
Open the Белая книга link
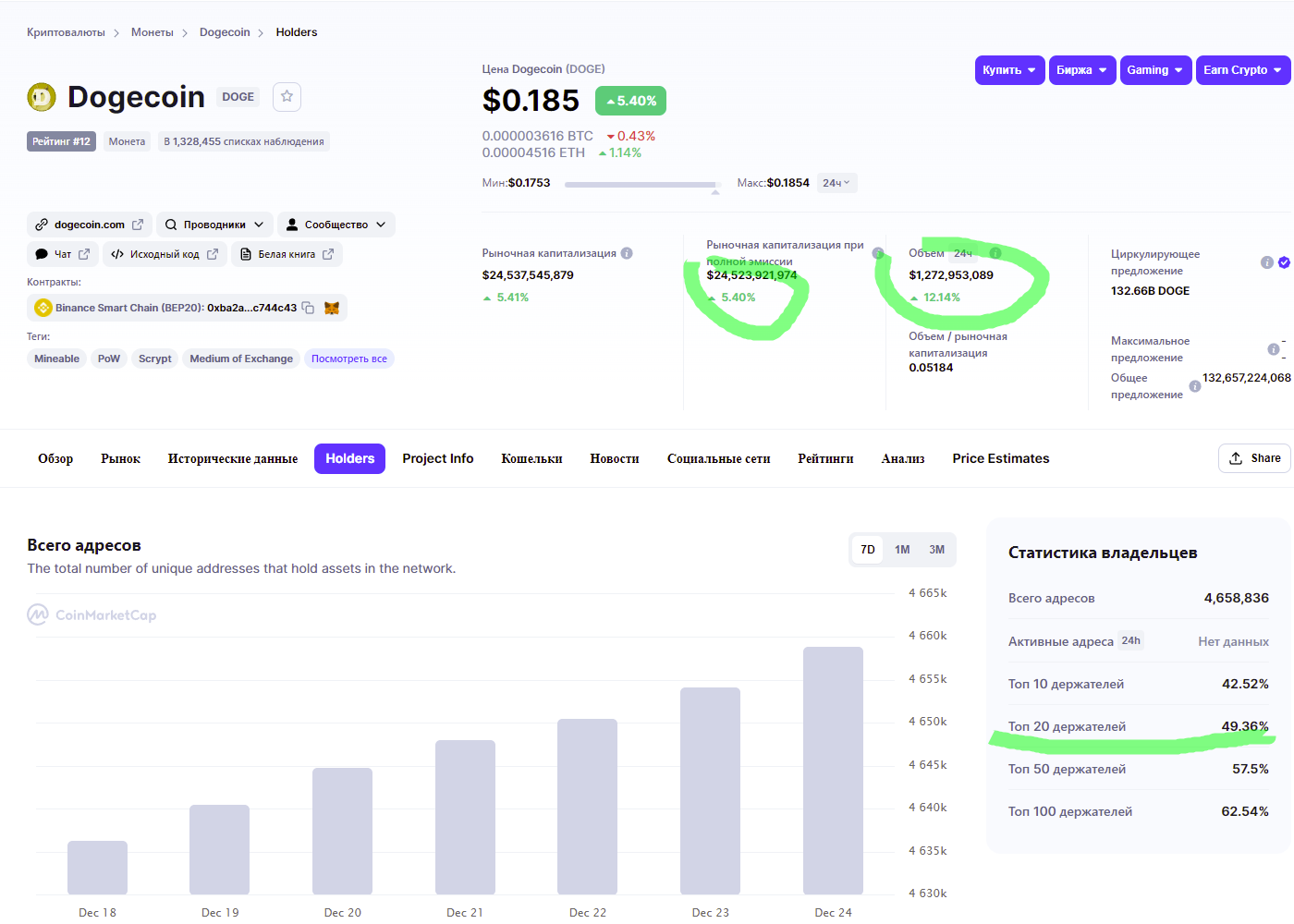tap(287, 254)
